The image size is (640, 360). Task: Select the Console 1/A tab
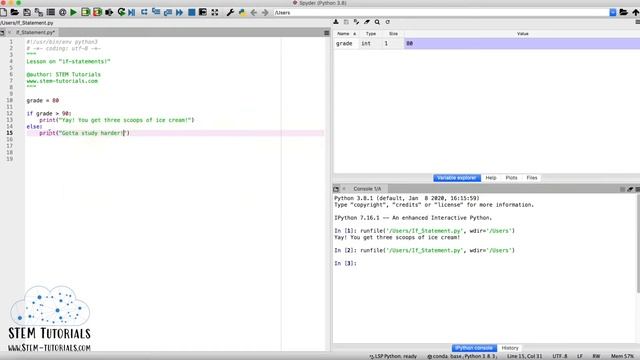(x=367, y=189)
